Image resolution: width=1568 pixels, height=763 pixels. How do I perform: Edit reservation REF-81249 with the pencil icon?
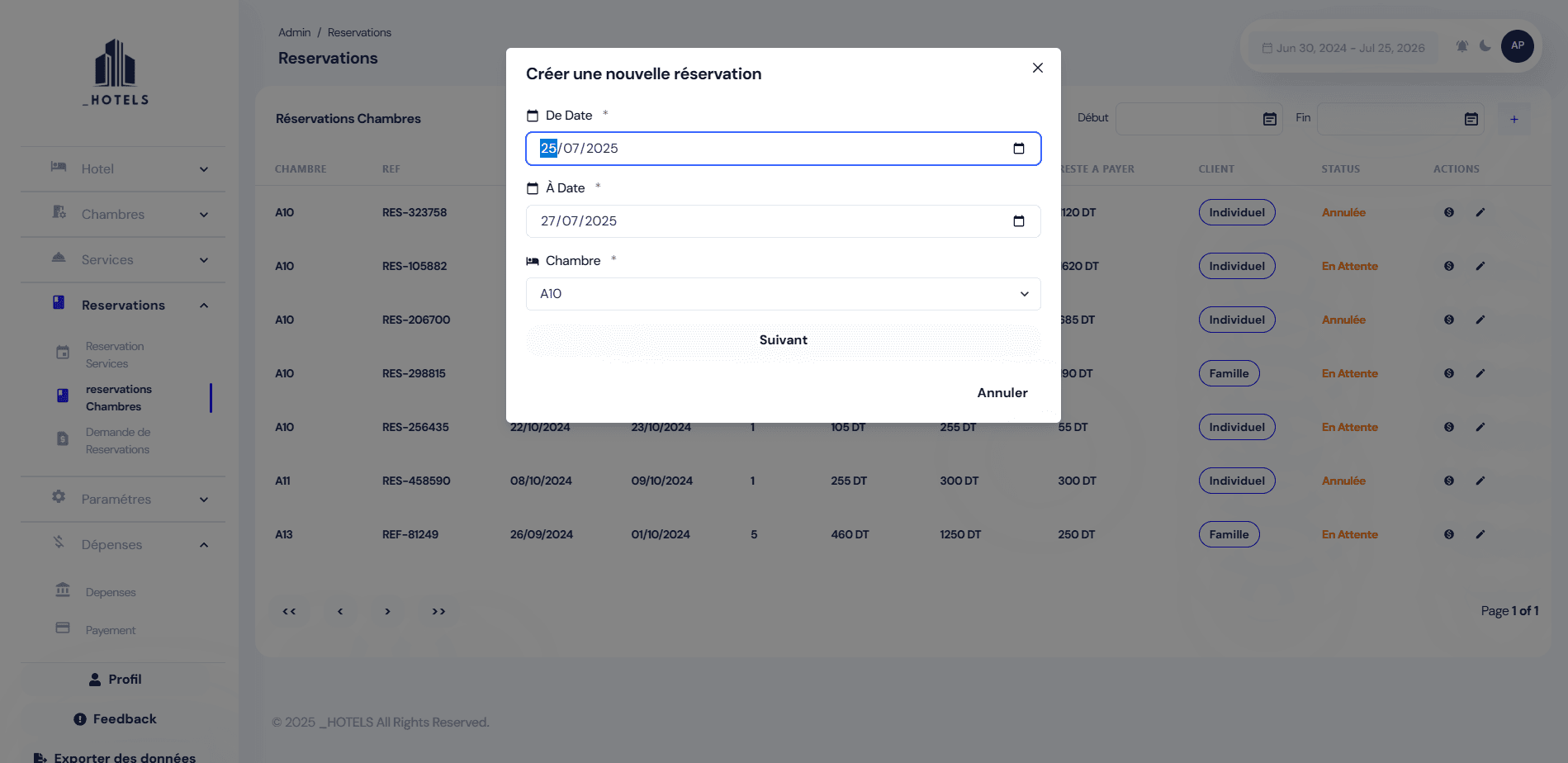point(1480,534)
